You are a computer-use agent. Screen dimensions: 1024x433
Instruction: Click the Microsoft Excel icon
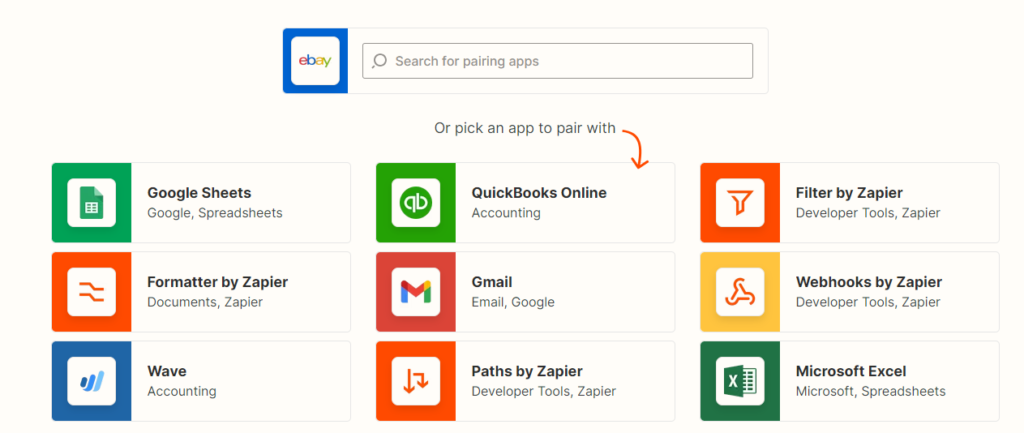pyautogui.click(x=740, y=381)
